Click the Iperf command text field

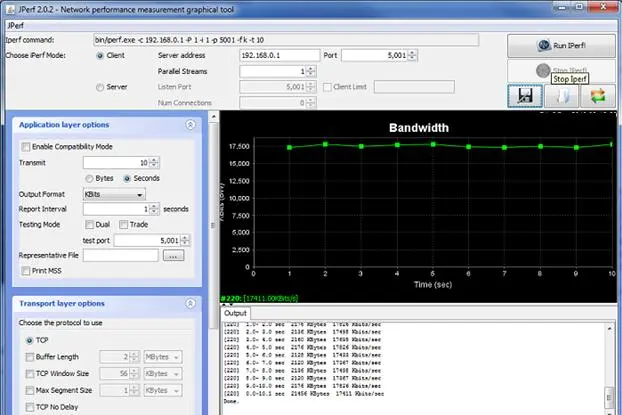[x=285, y=40]
